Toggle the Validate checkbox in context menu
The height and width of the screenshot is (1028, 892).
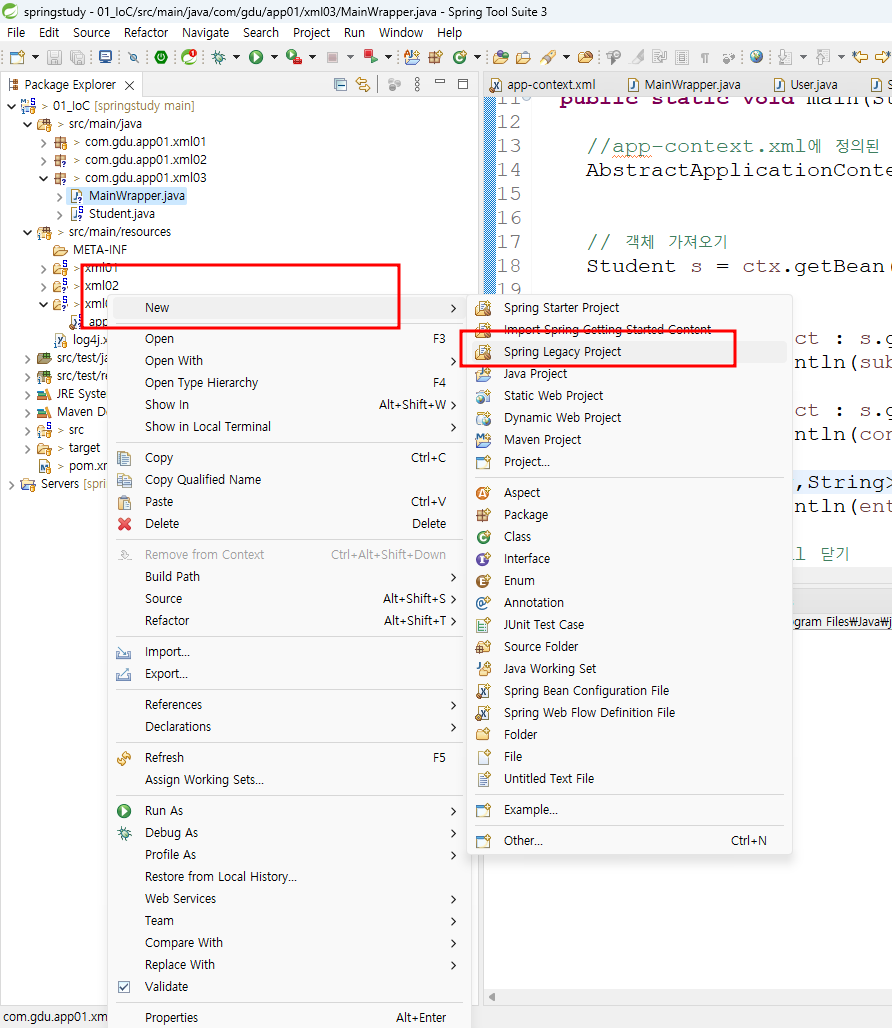[x=124, y=987]
